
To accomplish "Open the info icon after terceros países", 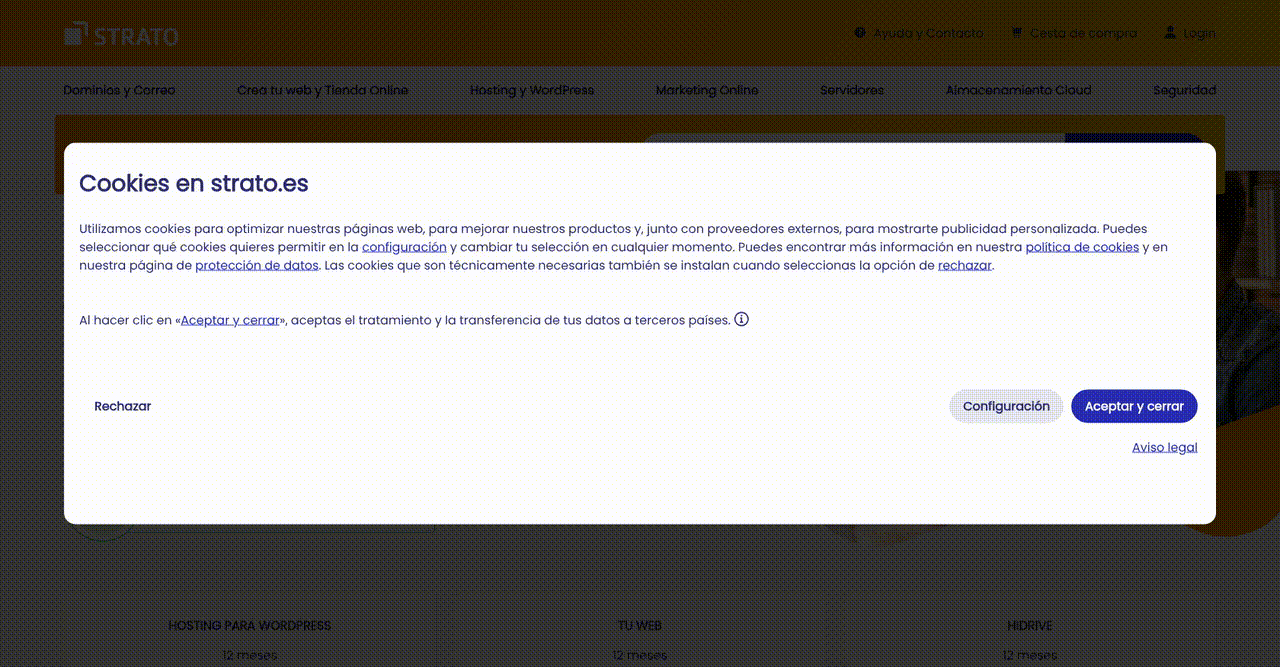I will tap(742, 320).
